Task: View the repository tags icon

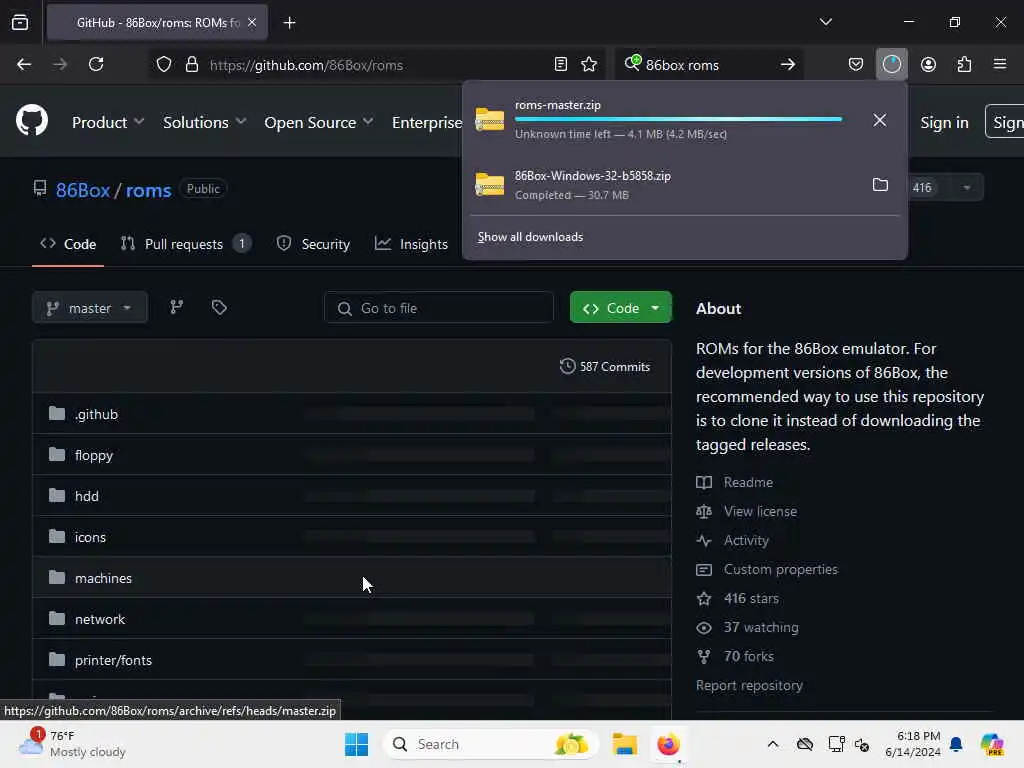Action: (x=219, y=308)
